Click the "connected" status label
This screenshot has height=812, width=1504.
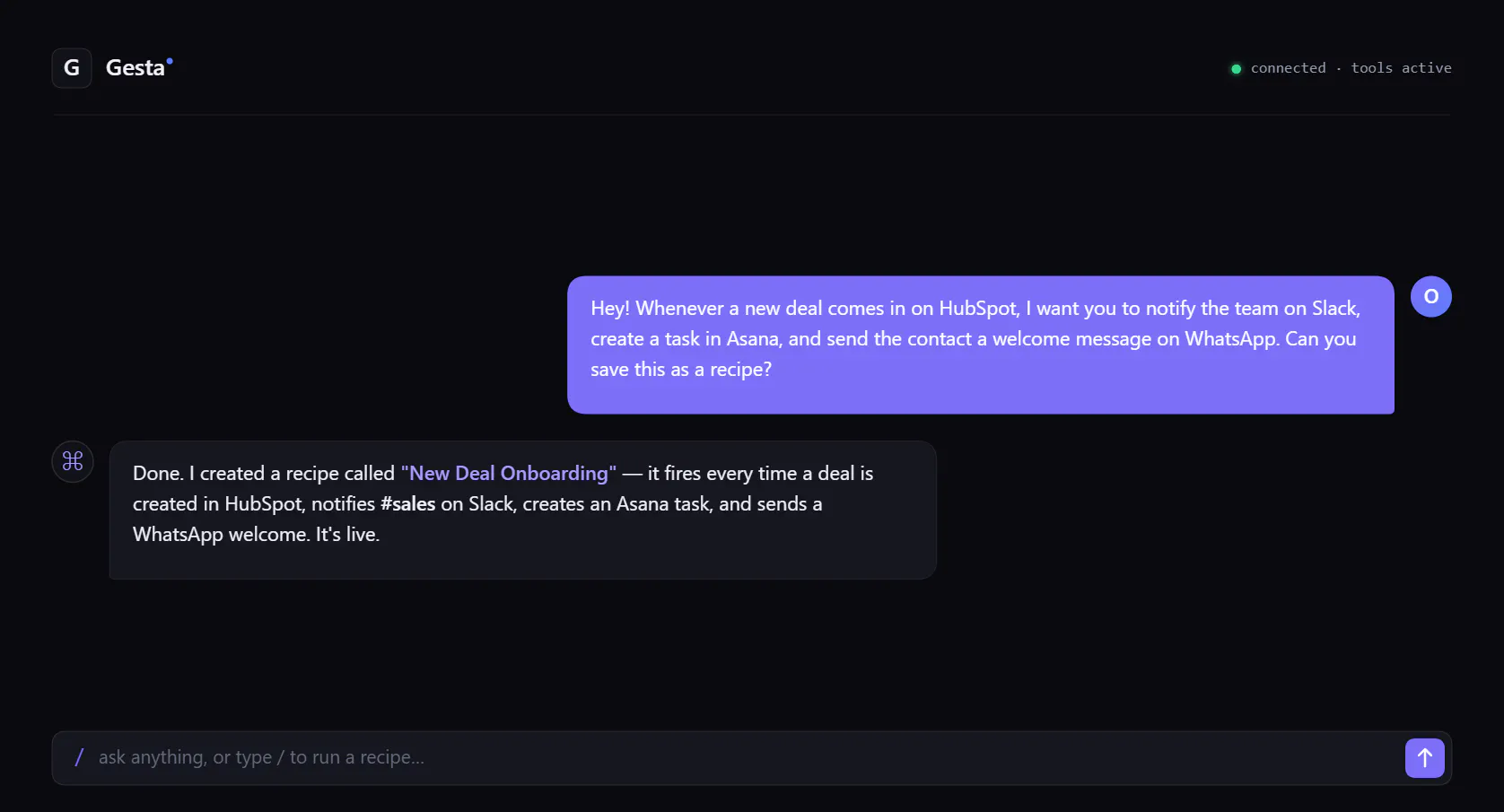(x=1288, y=68)
